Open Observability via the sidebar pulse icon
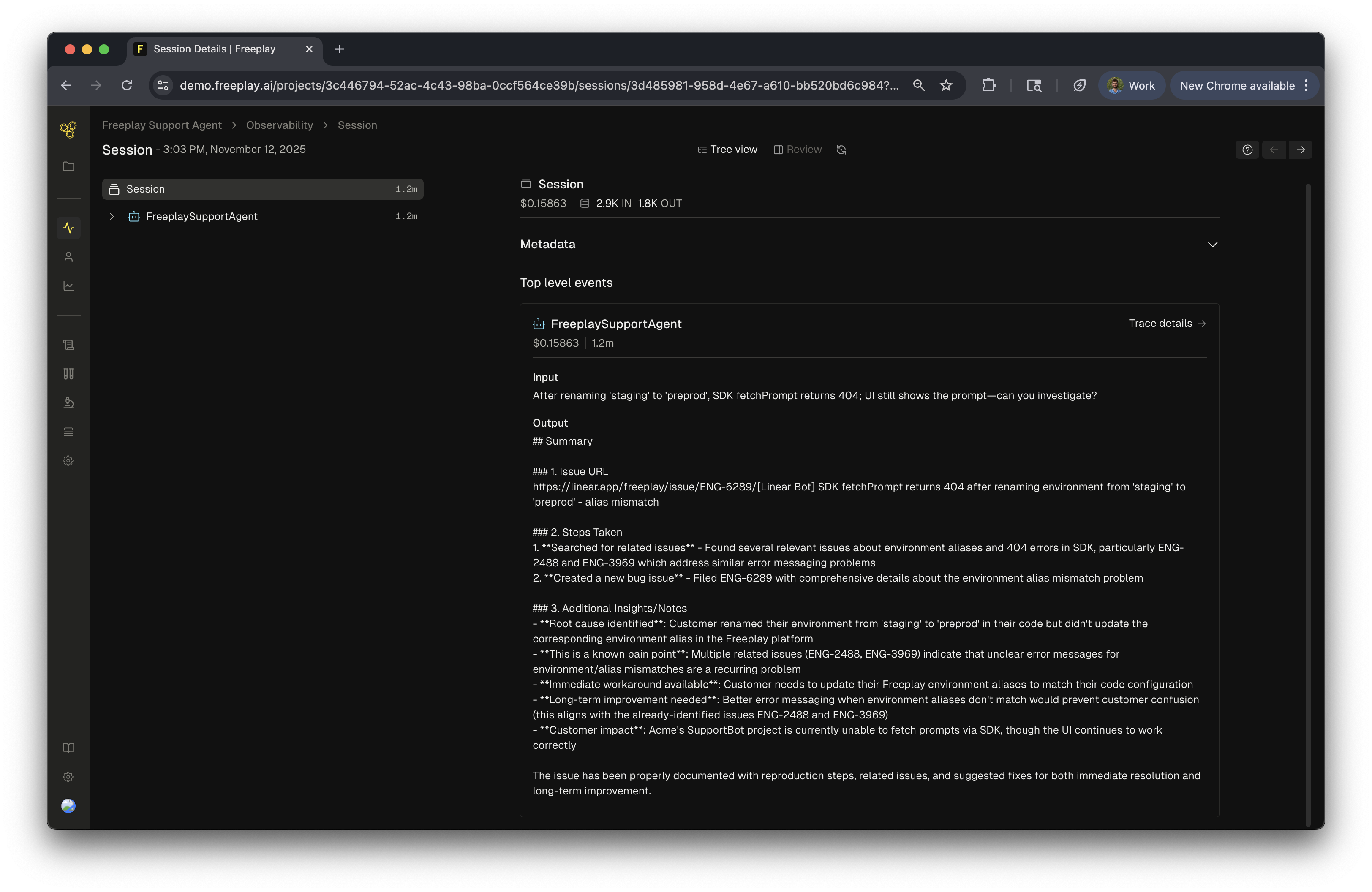1372x892 pixels. [68, 228]
